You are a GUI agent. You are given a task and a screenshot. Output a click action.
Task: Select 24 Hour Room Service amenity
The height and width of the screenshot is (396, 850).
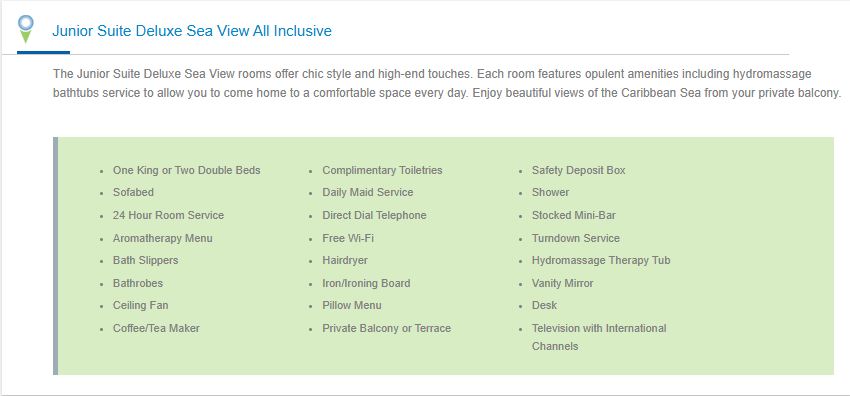coord(168,215)
